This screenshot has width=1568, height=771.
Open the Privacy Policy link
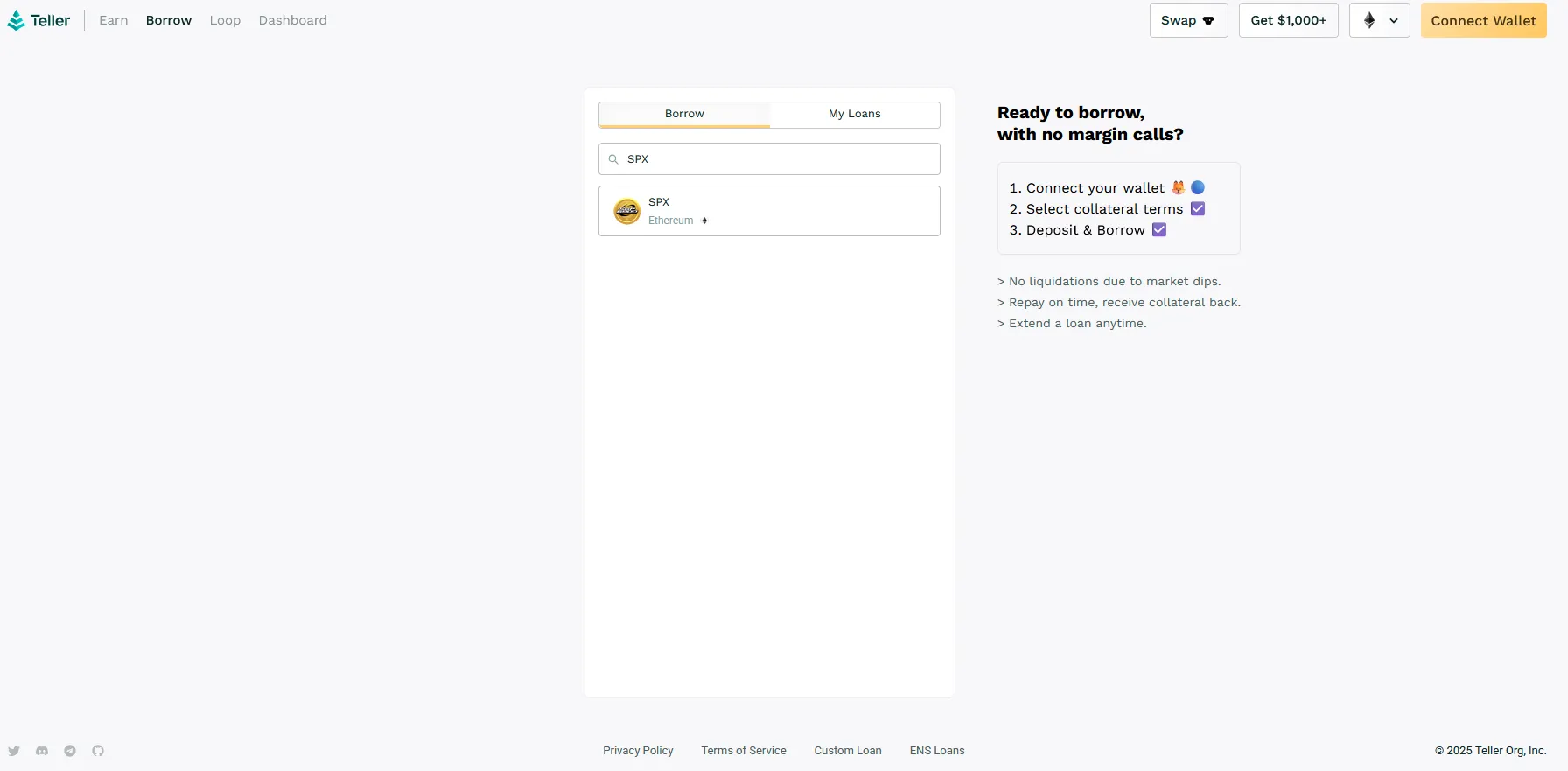(638, 751)
